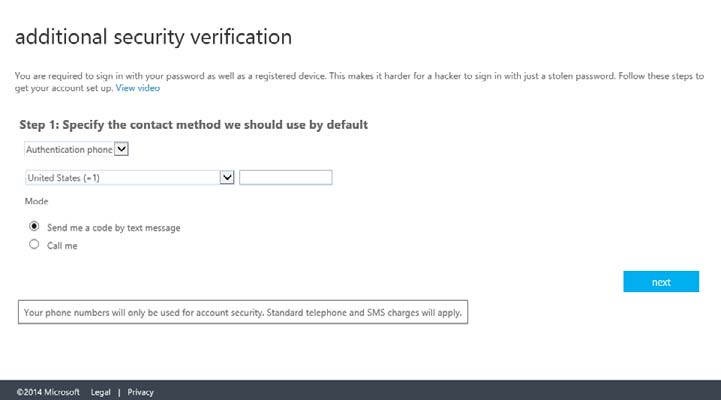The image size is (721, 400).
Task: Click the Step 1 contact method heading
Action: click(194, 125)
